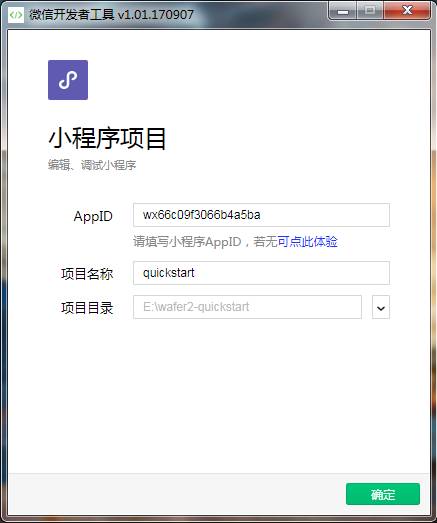This screenshot has height=523, width=437.
Task: Click the 项目目录 label
Action: [x=87, y=308]
